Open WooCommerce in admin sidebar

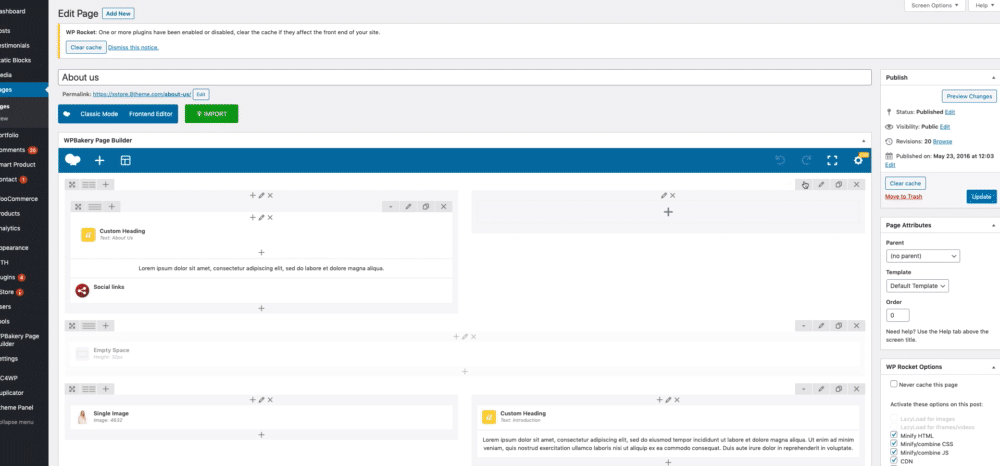pyautogui.click(x=18, y=198)
